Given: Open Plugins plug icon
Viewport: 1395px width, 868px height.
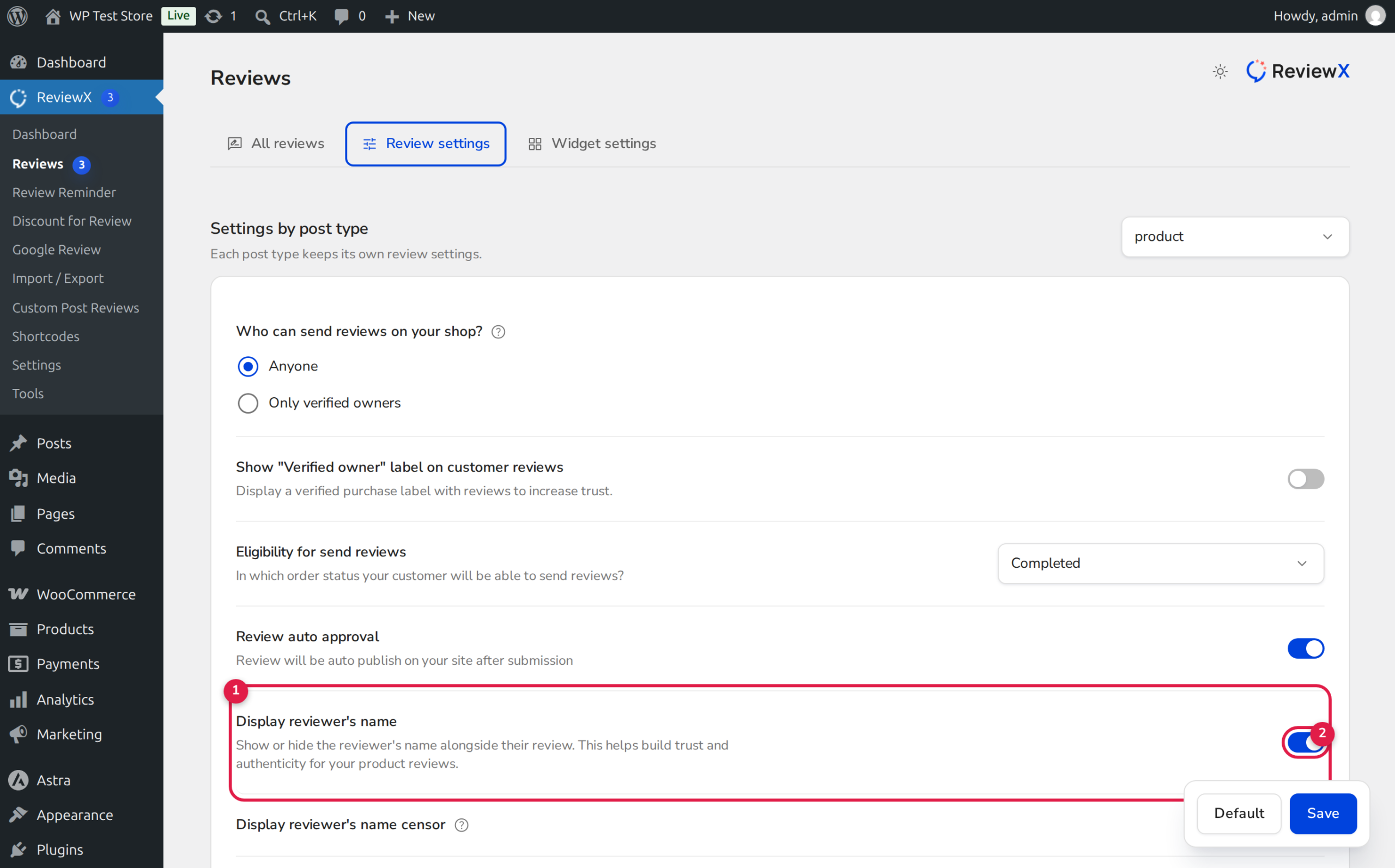Looking at the screenshot, I should [x=19, y=849].
